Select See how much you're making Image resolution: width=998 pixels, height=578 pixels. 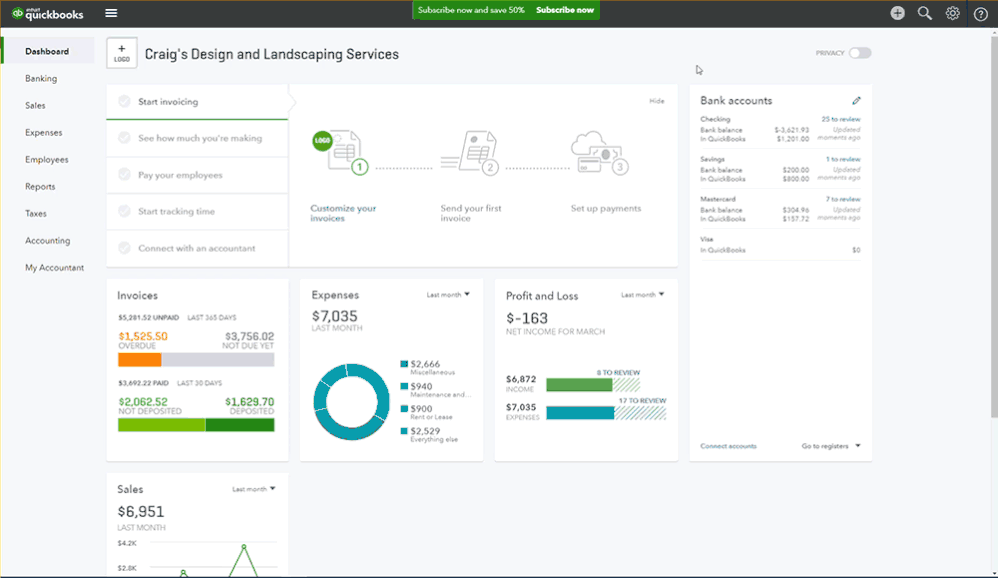click(x=197, y=138)
